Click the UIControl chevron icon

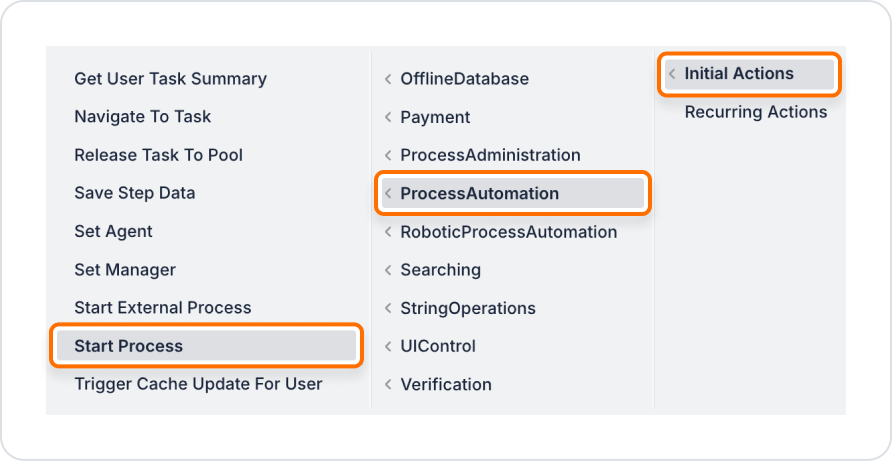click(388, 346)
